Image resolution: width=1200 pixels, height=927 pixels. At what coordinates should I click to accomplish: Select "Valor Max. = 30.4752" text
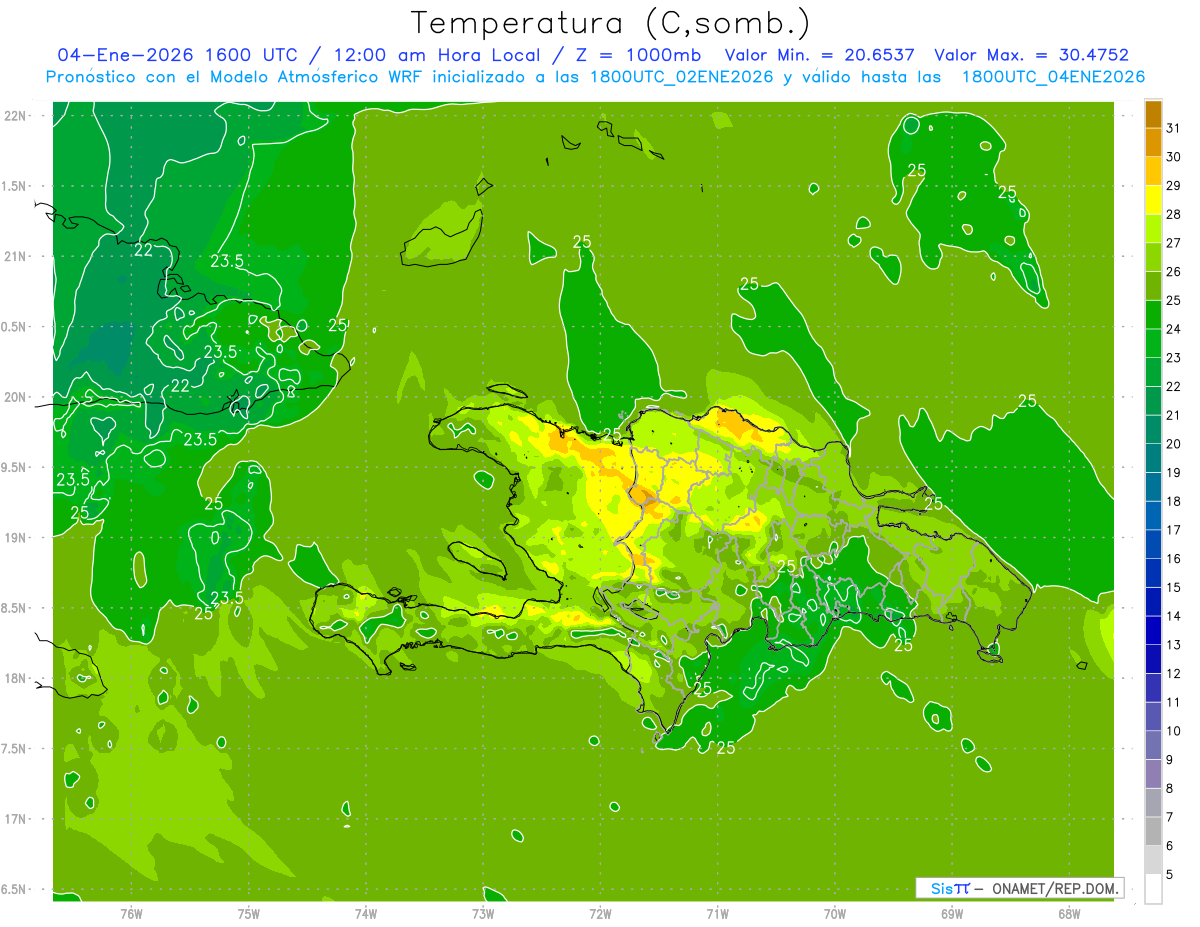click(1031, 55)
